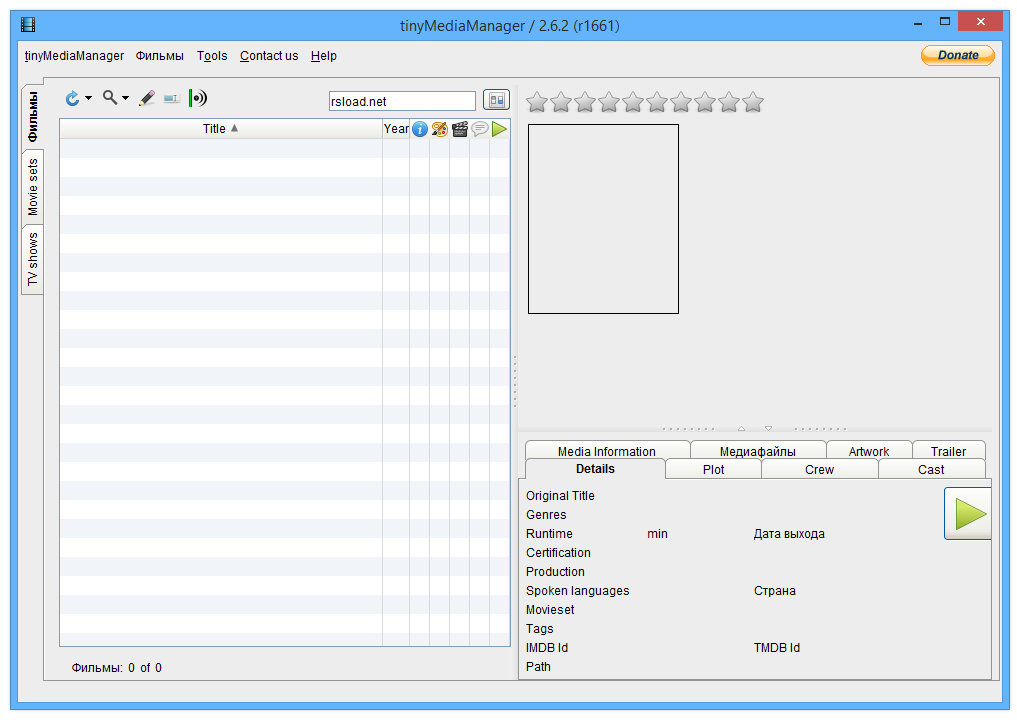Open the dropdown arrow beside the refresh icon

(88, 99)
